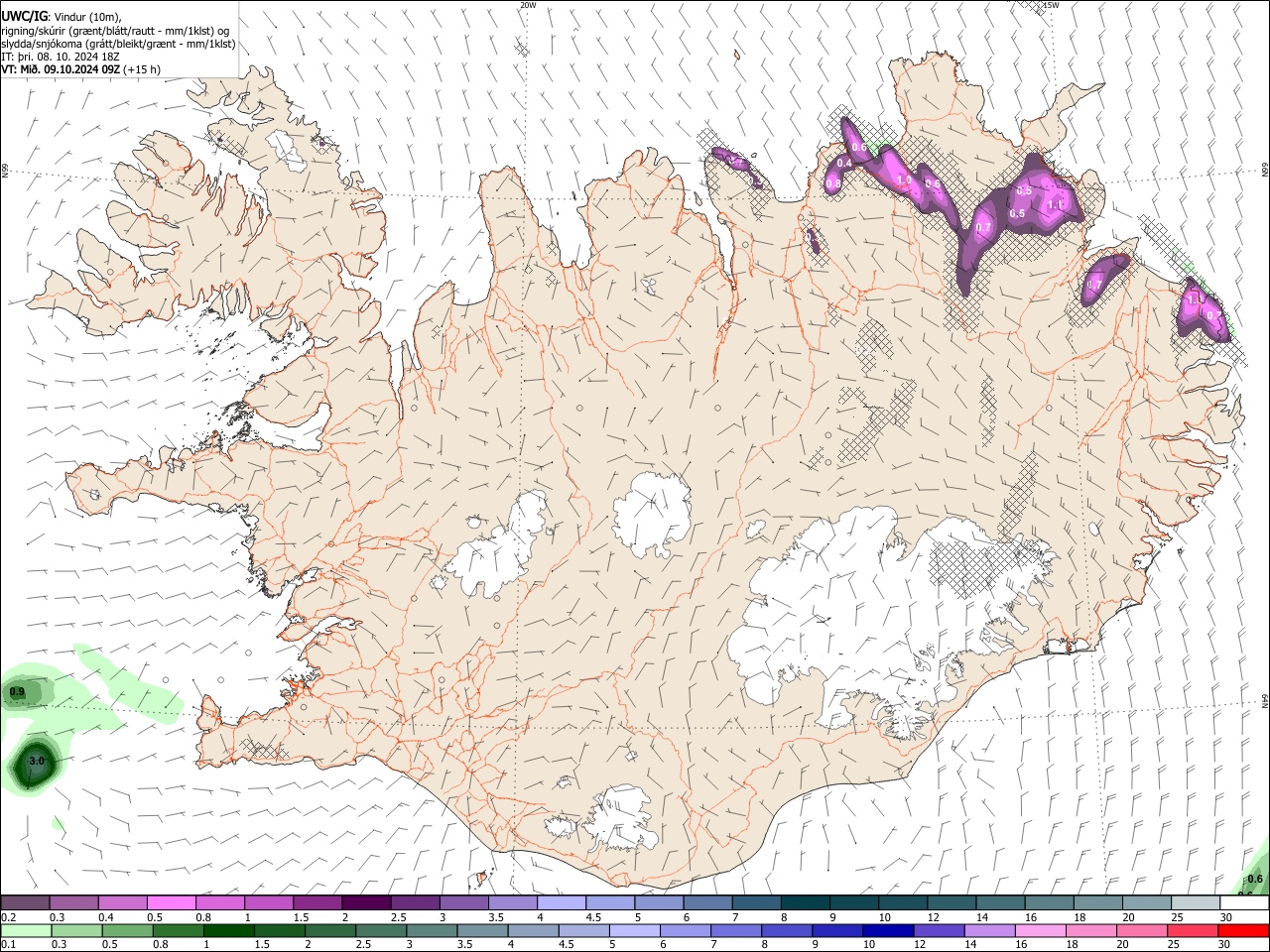Click the 64N latitude label on the right edge
This screenshot has height=952, width=1270.
[x=1265, y=700]
